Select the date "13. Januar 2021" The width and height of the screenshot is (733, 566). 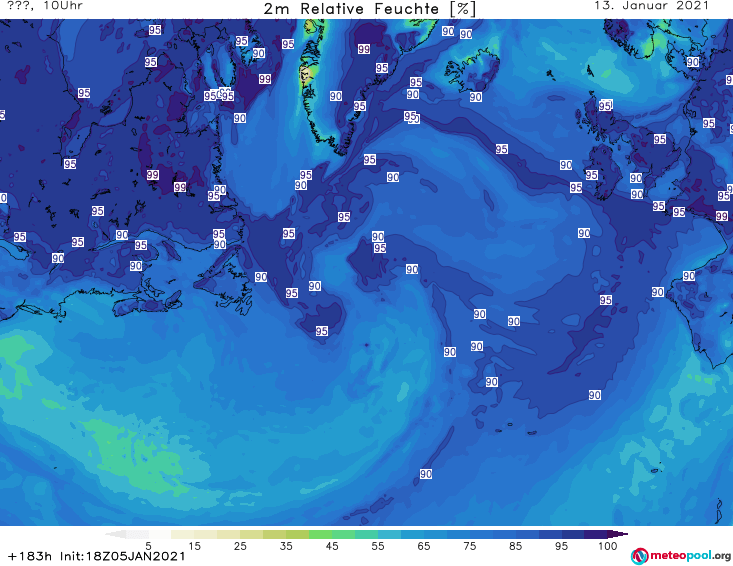(x=651, y=6)
